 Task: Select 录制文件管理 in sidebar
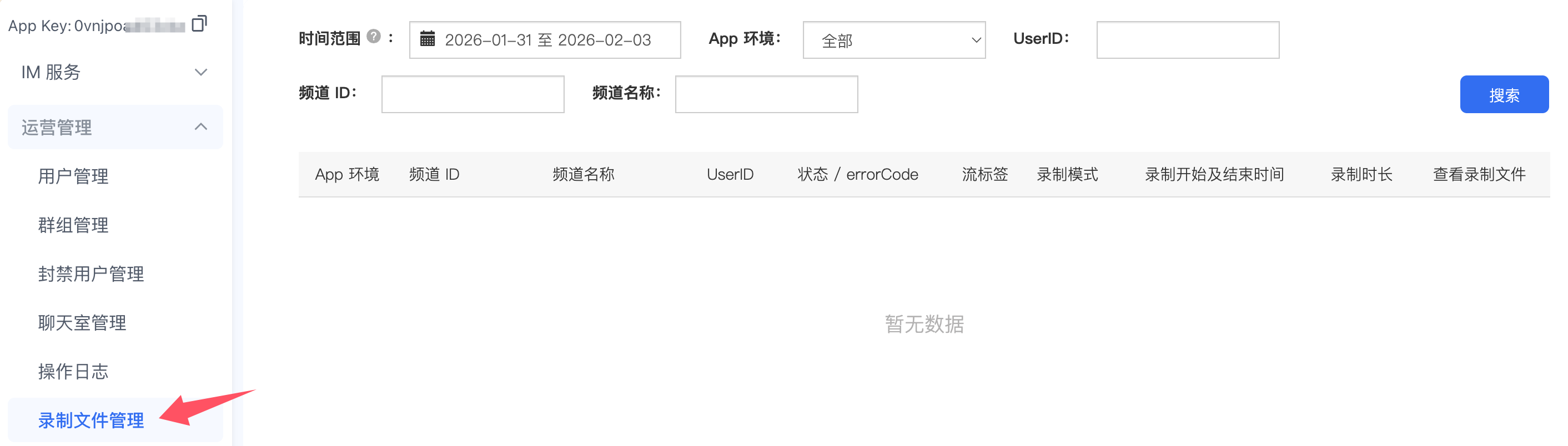click(x=91, y=420)
